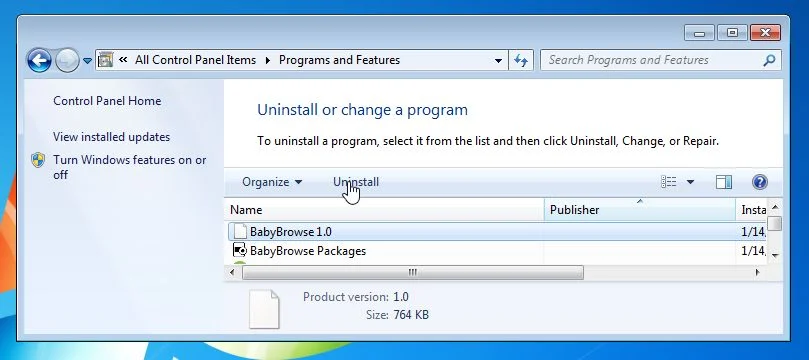Select the BabyBrowse 1.0 row
Viewport: 809px width, 360px height.
click(x=497, y=232)
